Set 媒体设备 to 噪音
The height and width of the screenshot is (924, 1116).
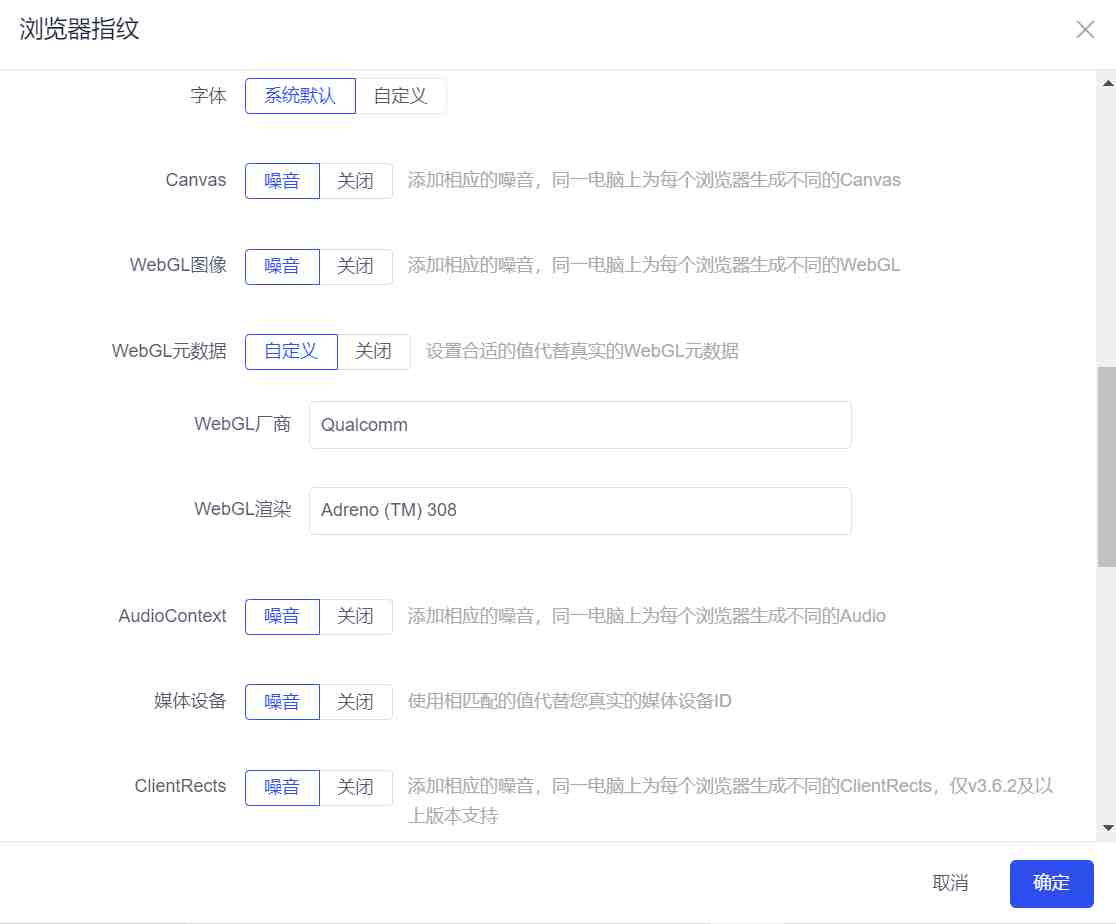282,702
